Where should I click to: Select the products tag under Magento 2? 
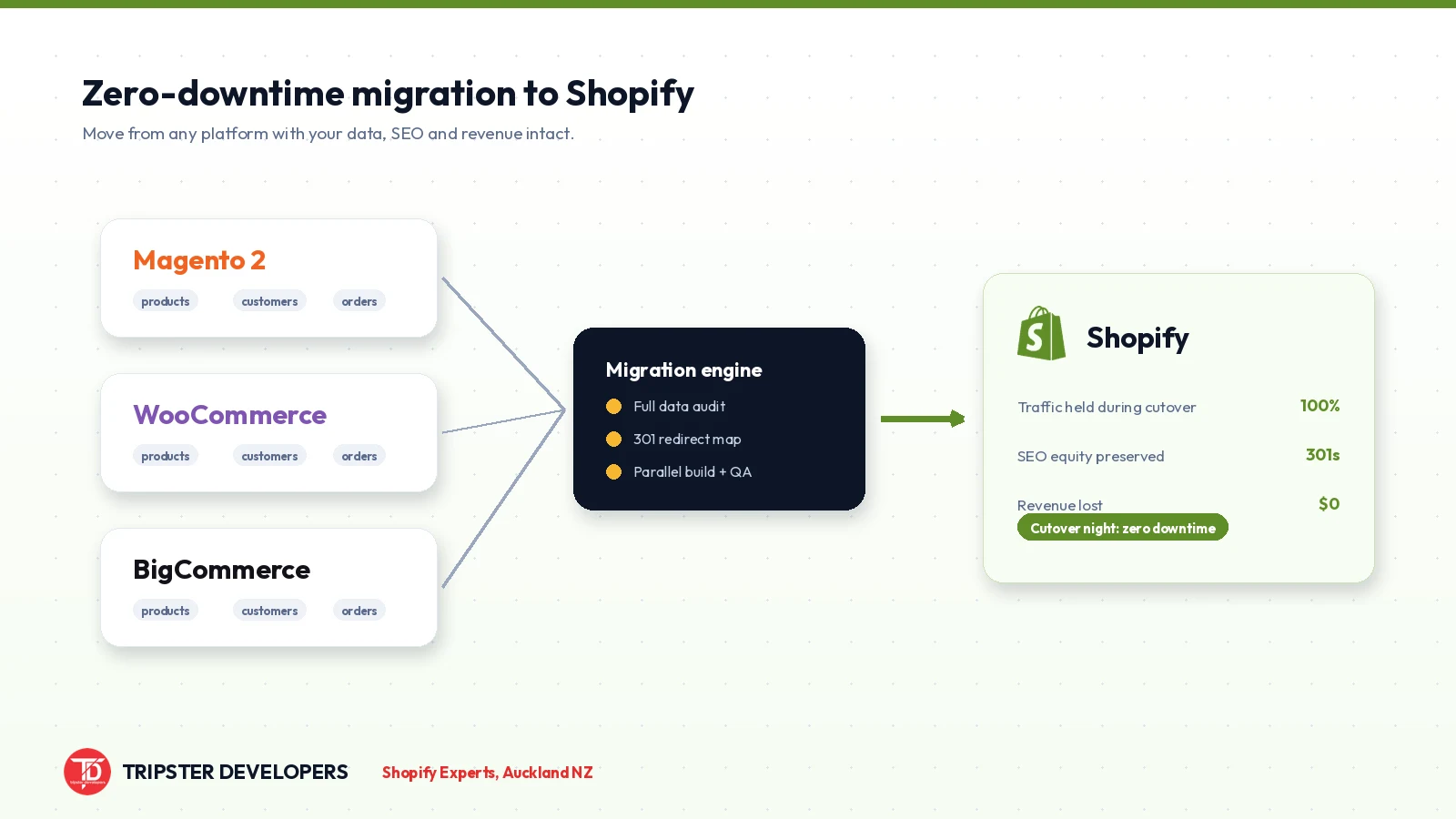click(x=166, y=301)
